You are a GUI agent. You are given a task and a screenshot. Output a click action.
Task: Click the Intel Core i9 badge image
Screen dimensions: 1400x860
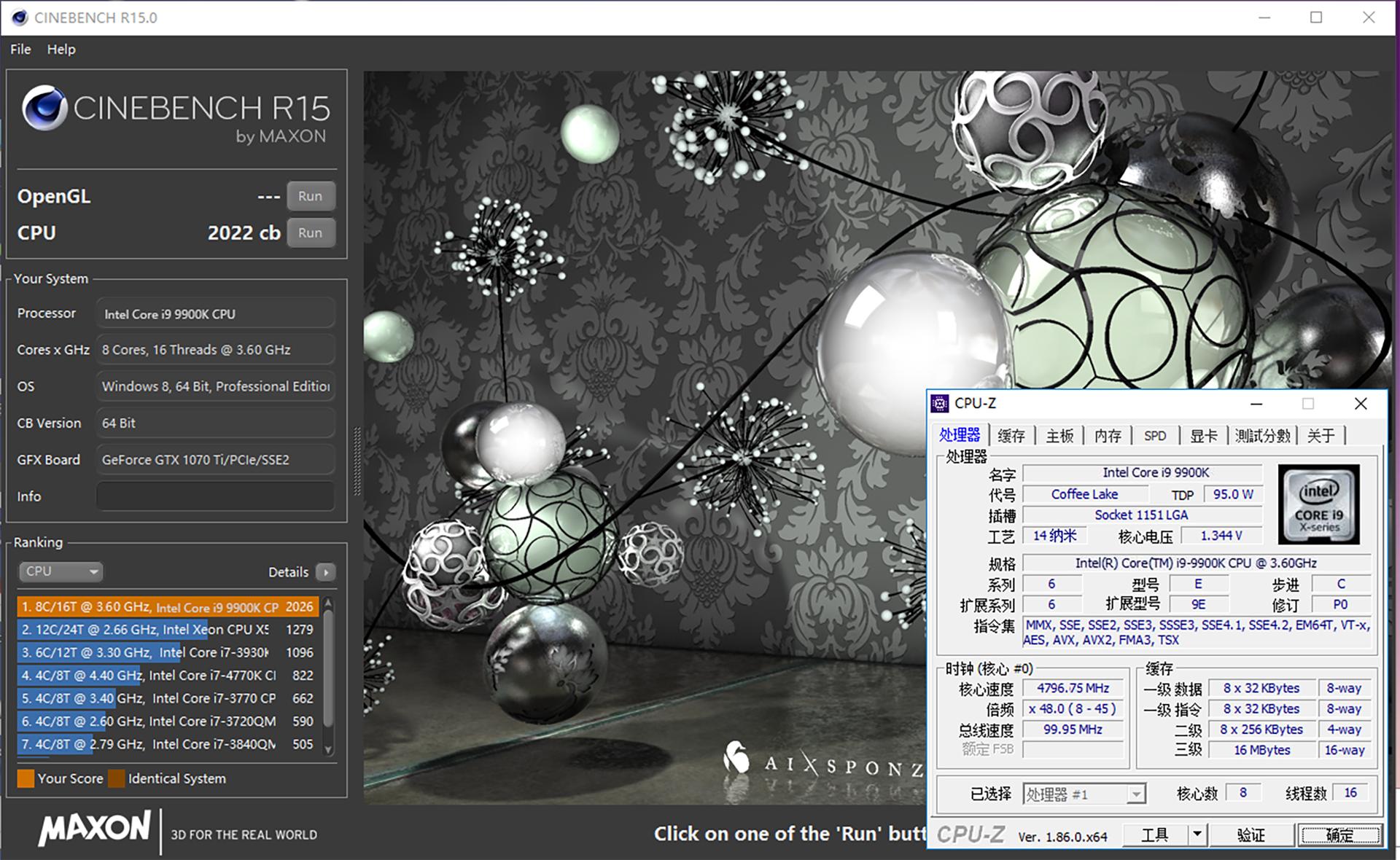click(x=1318, y=504)
